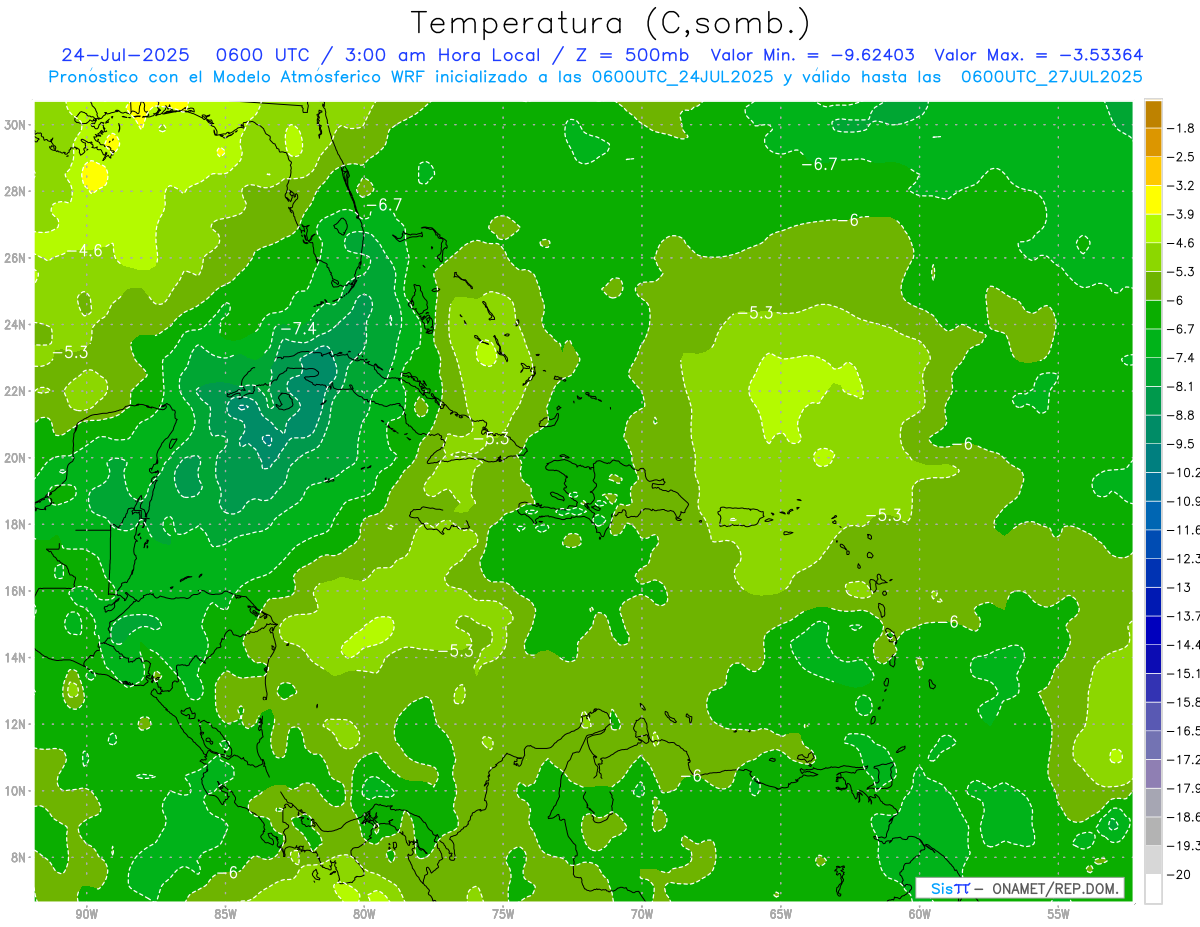
Task: Click the "24N" latitude axis label
Action: point(15,324)
